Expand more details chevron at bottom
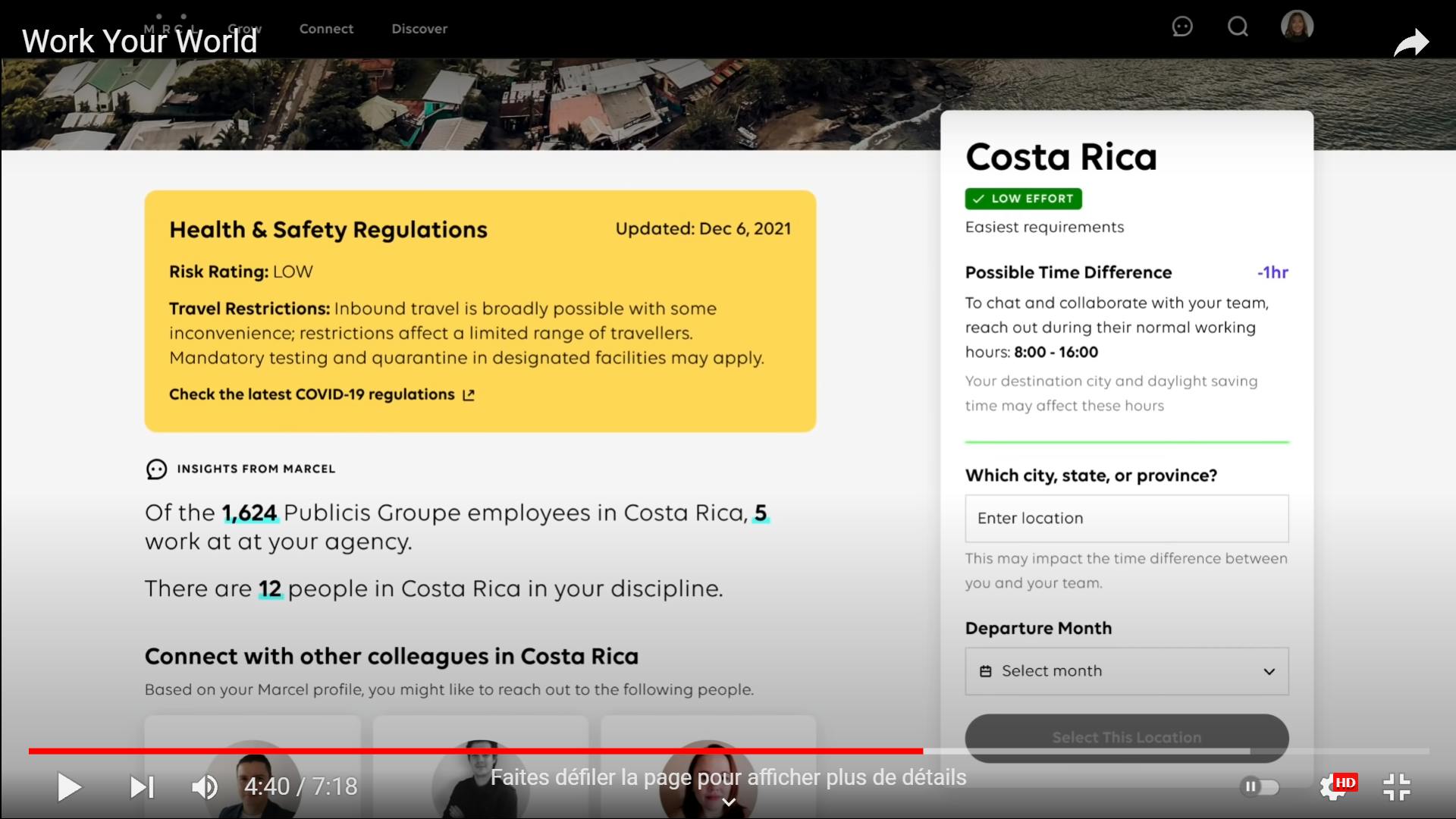The image size is (1456, 819). pos(729,802)
